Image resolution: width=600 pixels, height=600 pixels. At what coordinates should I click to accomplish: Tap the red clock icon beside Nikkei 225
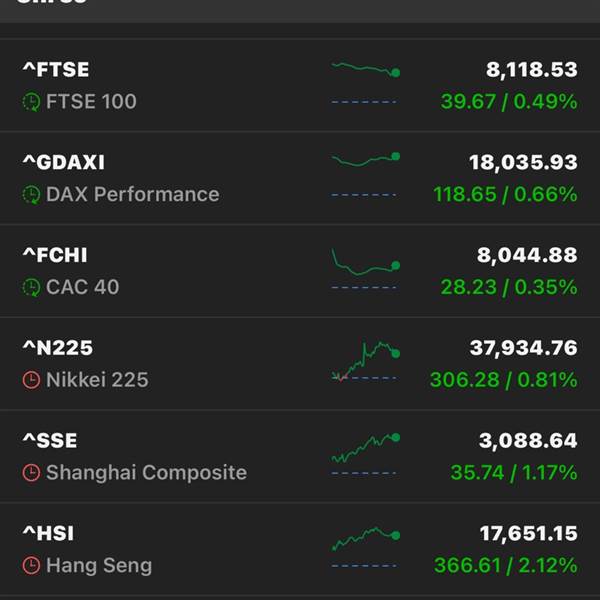pos(31,380)
